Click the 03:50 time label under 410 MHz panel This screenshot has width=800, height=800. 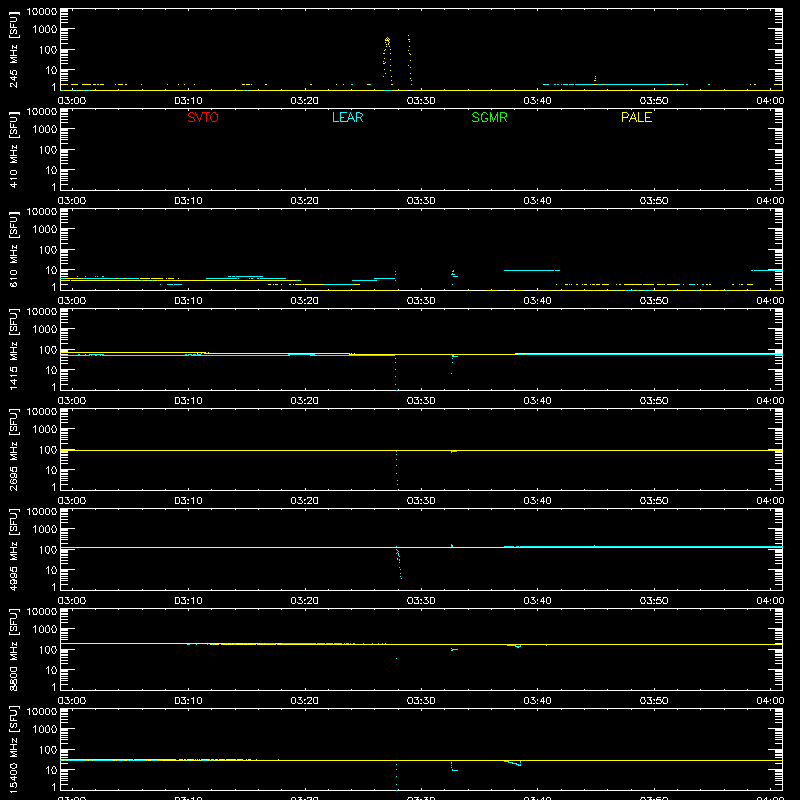click(654, 201)
